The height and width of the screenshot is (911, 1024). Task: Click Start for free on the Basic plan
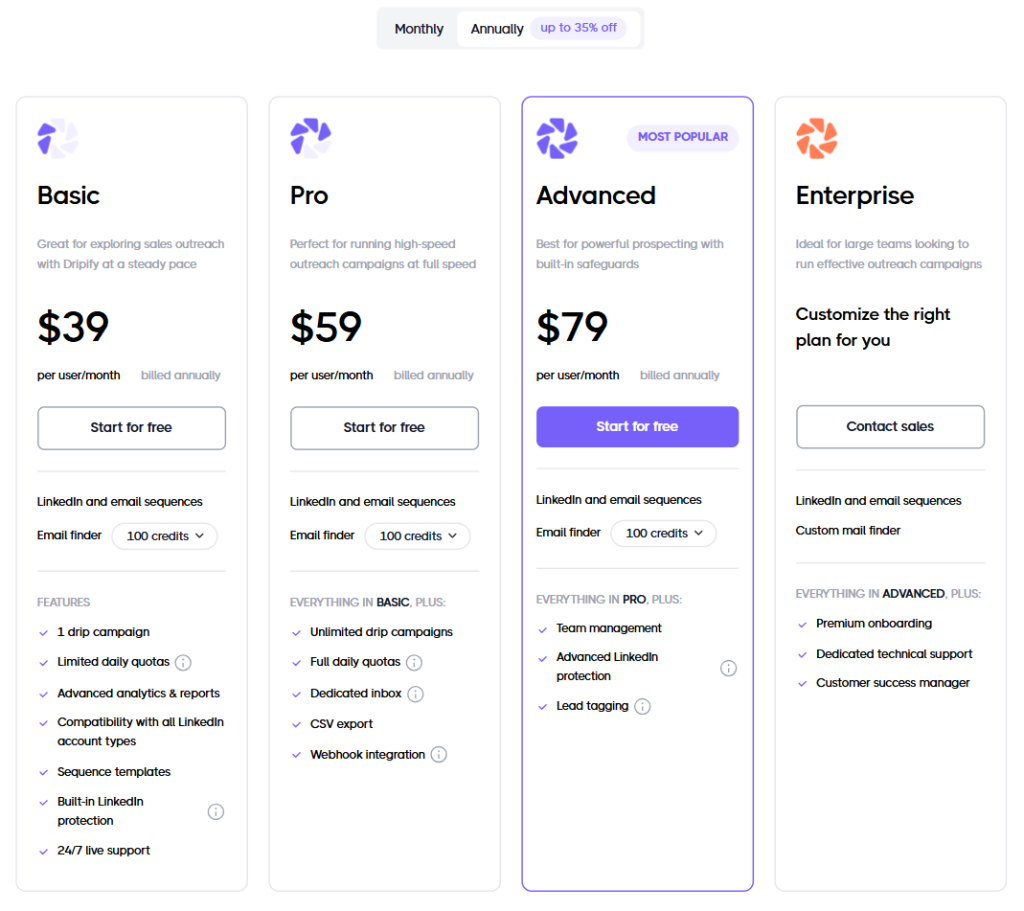(131, 427)
